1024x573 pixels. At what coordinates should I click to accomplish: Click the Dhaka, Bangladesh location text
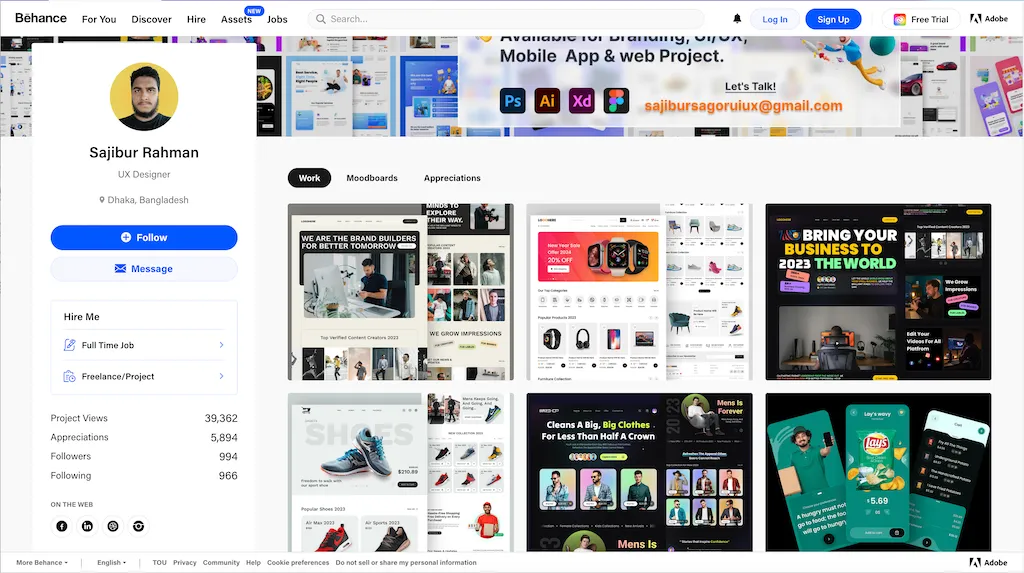(x=148, y=200)
